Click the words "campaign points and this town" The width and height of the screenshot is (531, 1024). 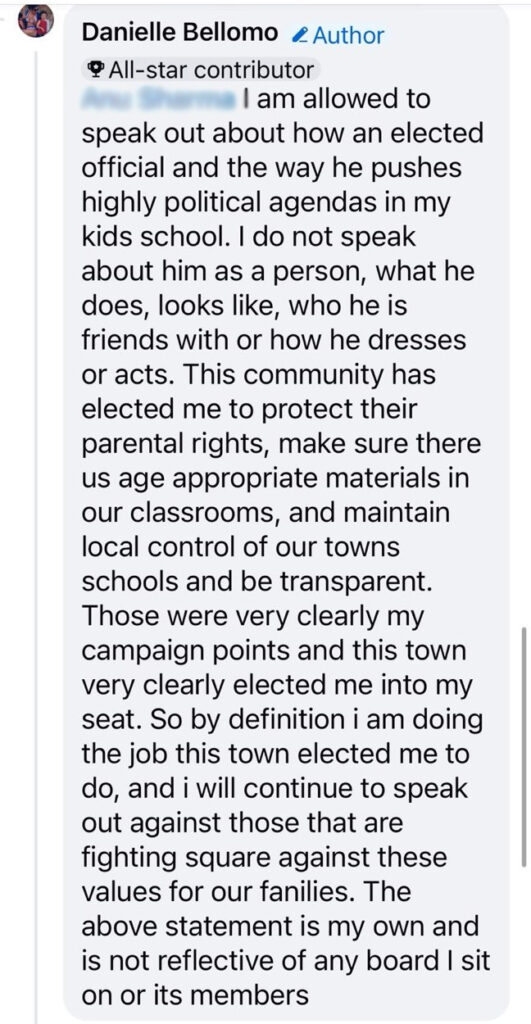(274, 652)
